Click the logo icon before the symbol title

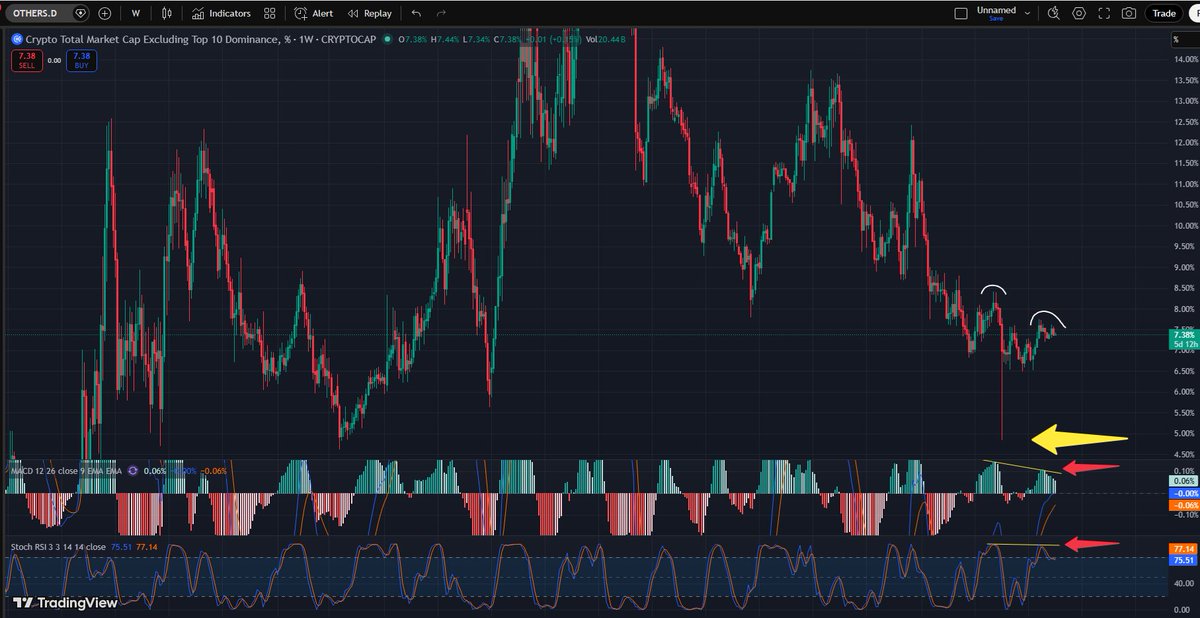point(17,39)
